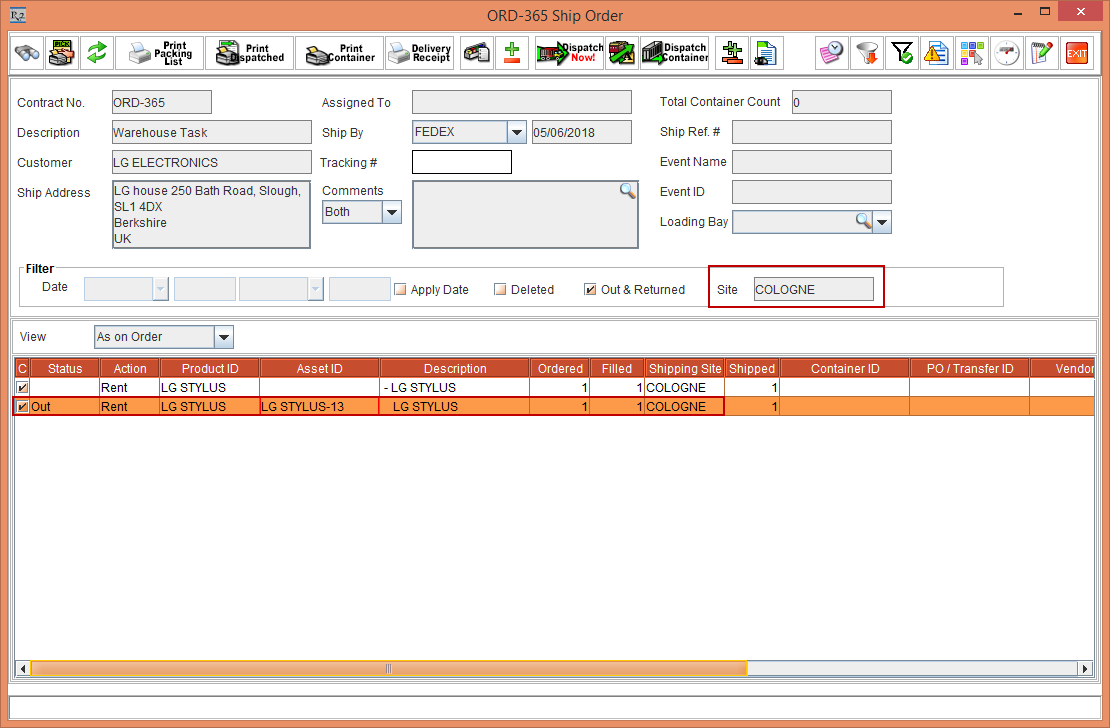The image size is (1110, 728).
Task: Uncheck the Out & Returned checkbox
Action: pyautogui.click(x=590, y=290)
